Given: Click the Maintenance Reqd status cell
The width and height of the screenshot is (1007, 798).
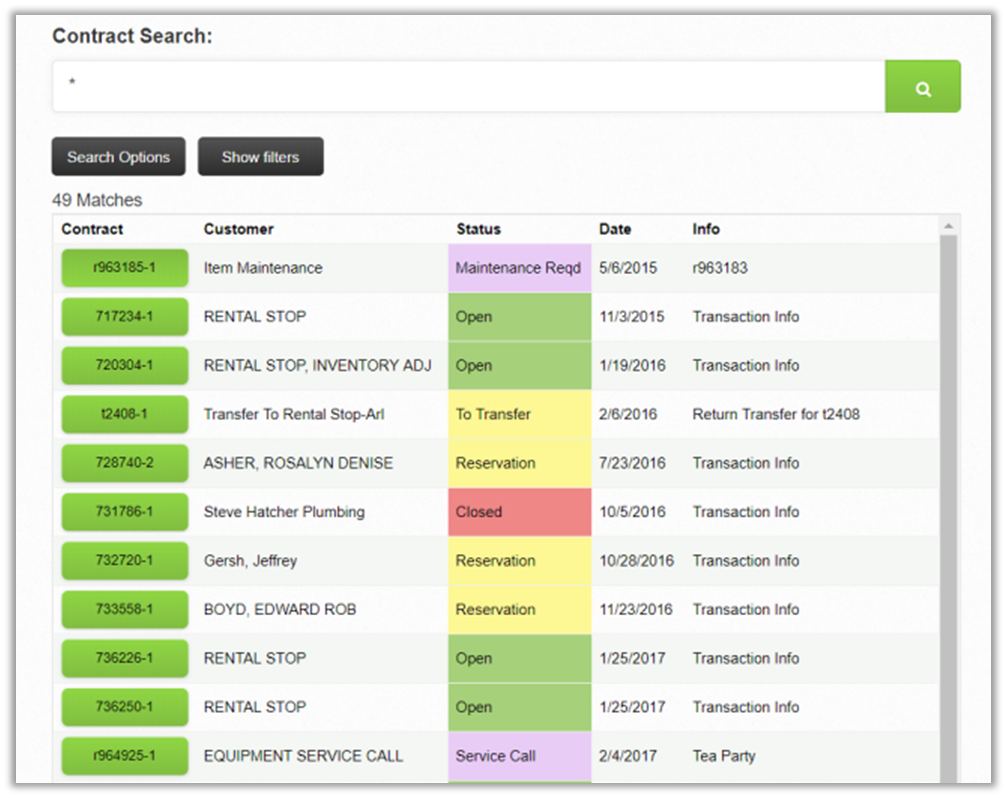Looking at the screenshot, I should click(519, 268).
